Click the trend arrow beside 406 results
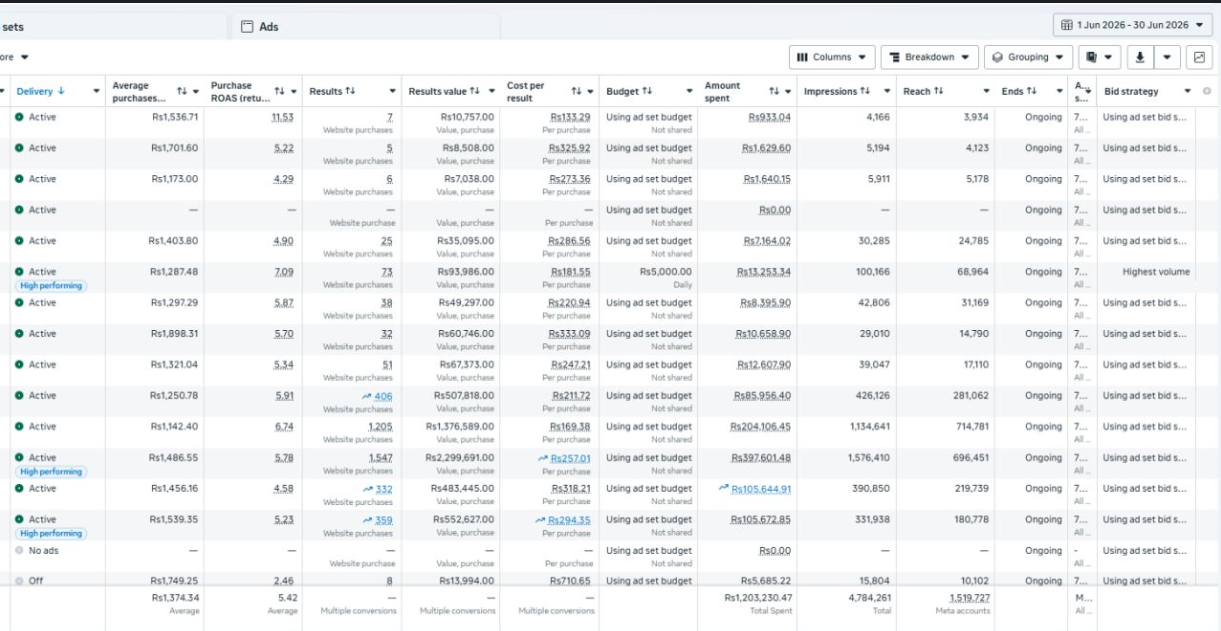 [367, 396]
